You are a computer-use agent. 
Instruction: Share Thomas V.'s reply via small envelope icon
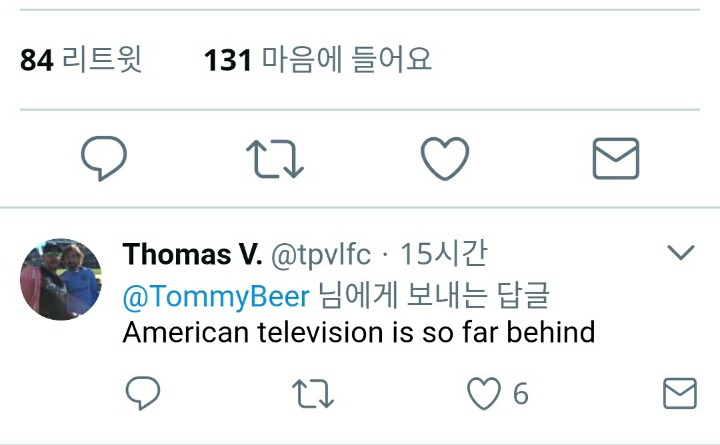click(680, 393)
